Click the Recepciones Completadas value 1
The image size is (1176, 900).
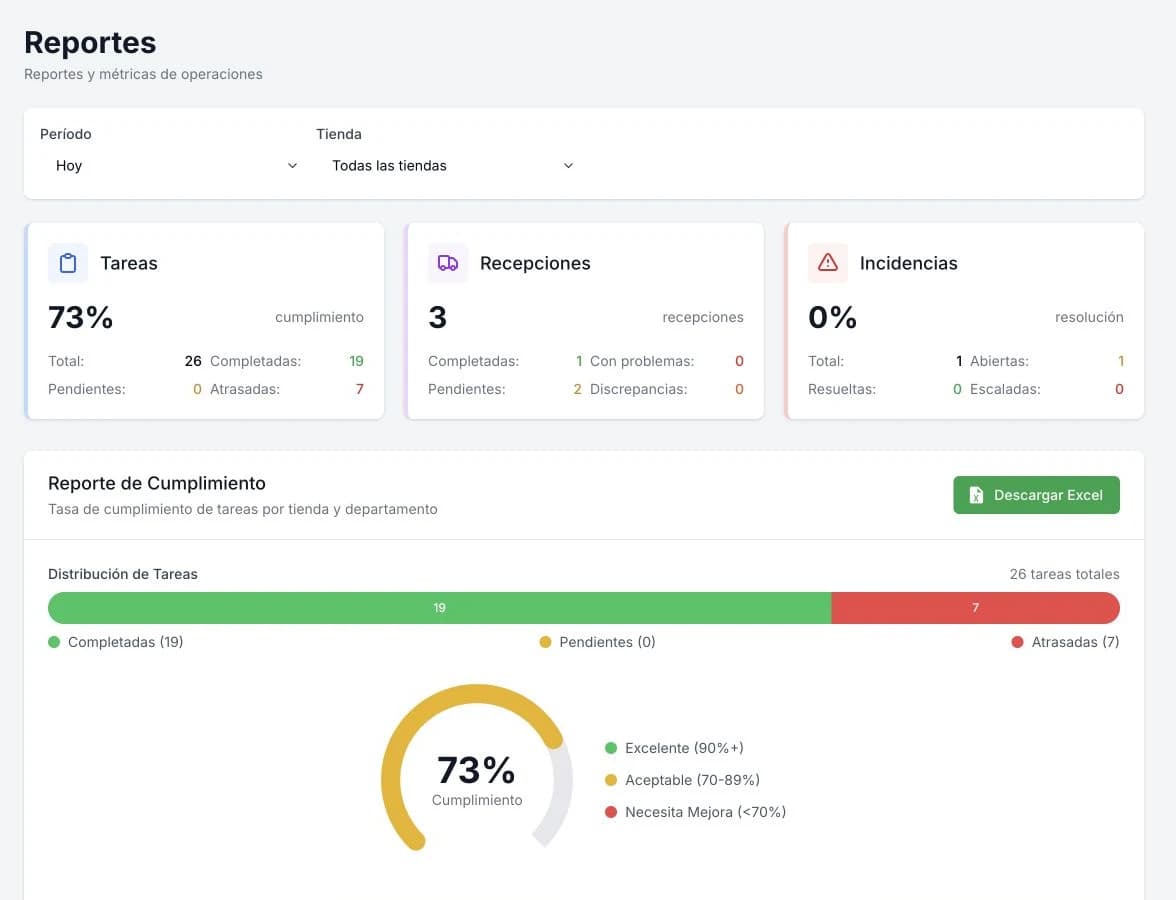coord(579,361)
